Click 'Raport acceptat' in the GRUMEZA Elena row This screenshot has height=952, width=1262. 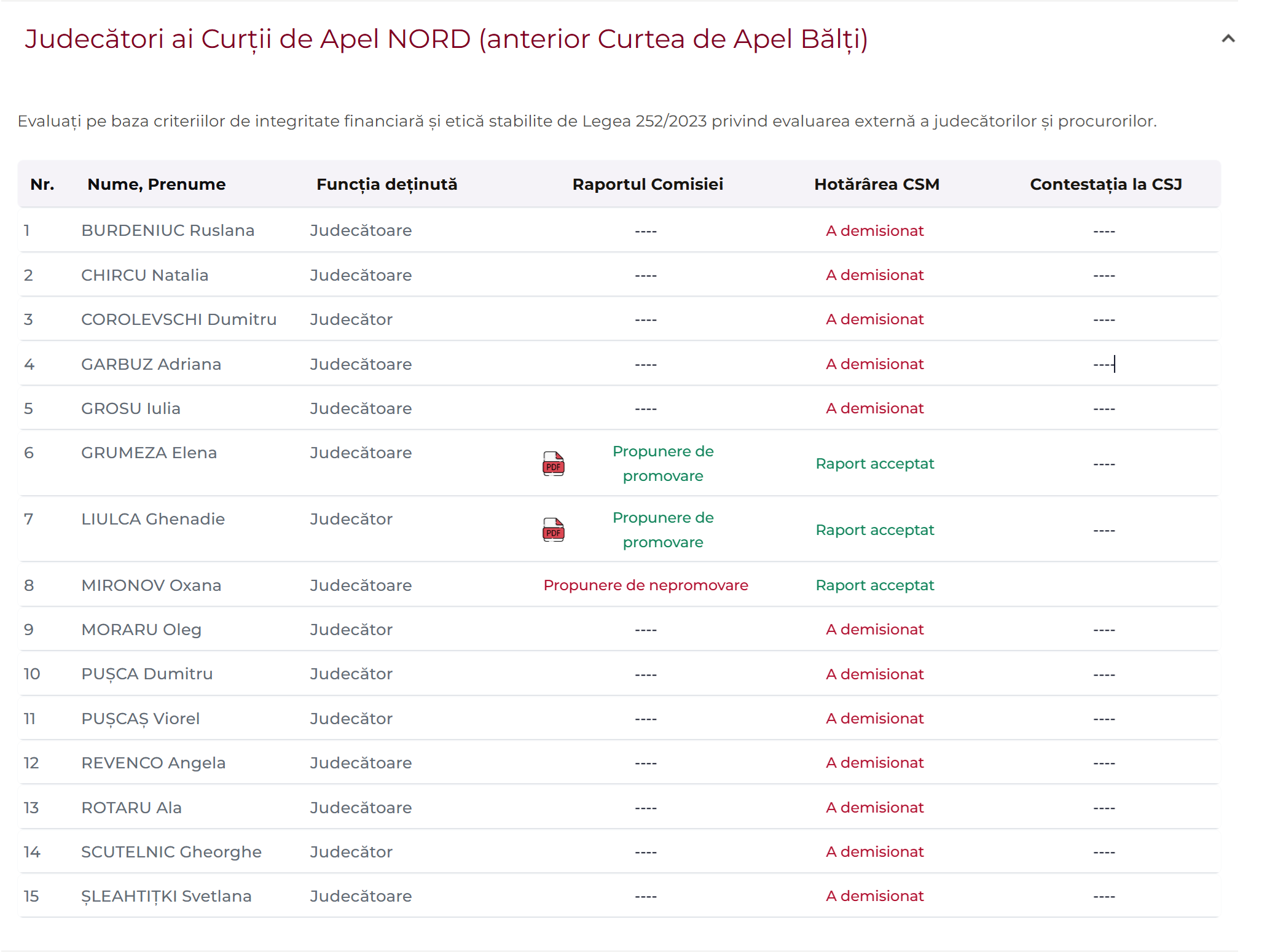point(874,464)
